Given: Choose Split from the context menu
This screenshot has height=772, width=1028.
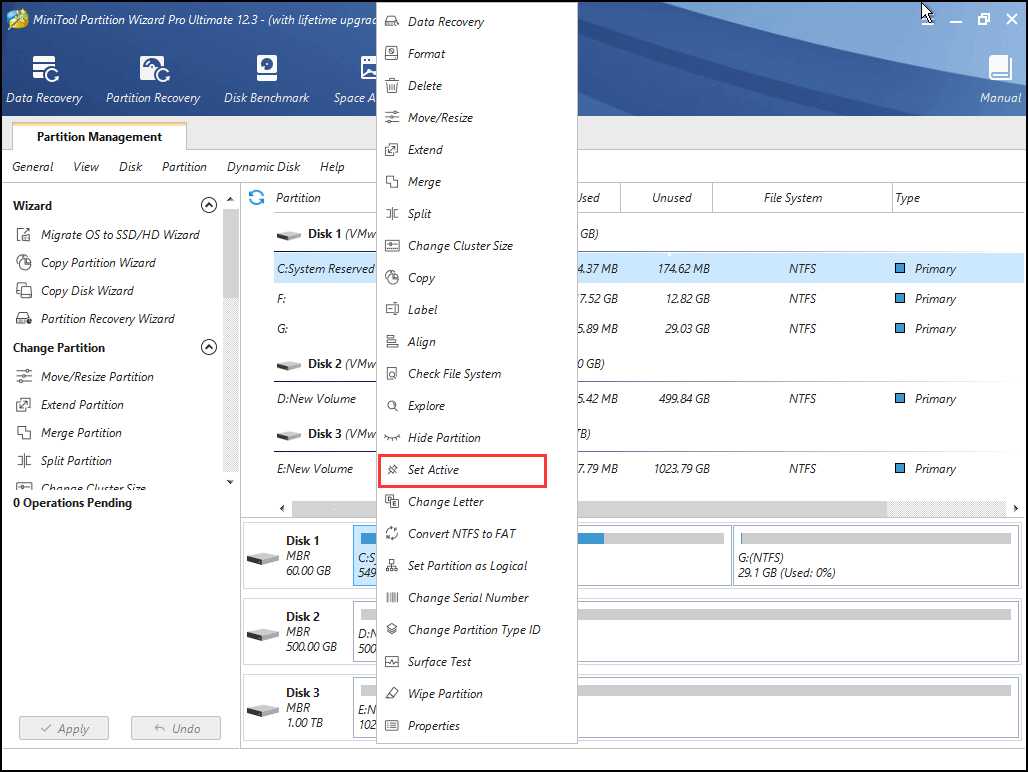Looking at the screenshot, I should 477,214.
